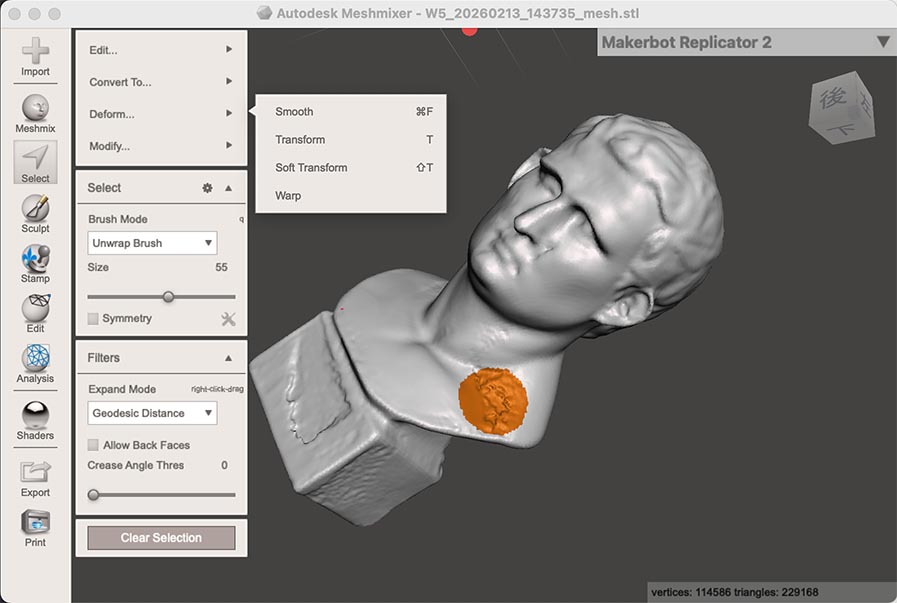This screenshot has height=603, width=897.
Task: Select Warp in the submenu
Action: 288,195
